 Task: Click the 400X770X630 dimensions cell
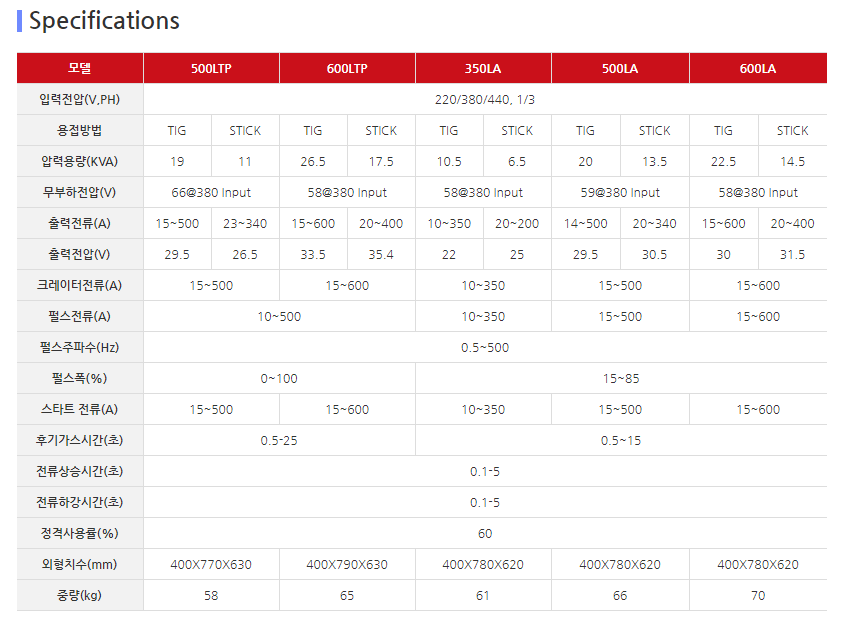[211, 564]
